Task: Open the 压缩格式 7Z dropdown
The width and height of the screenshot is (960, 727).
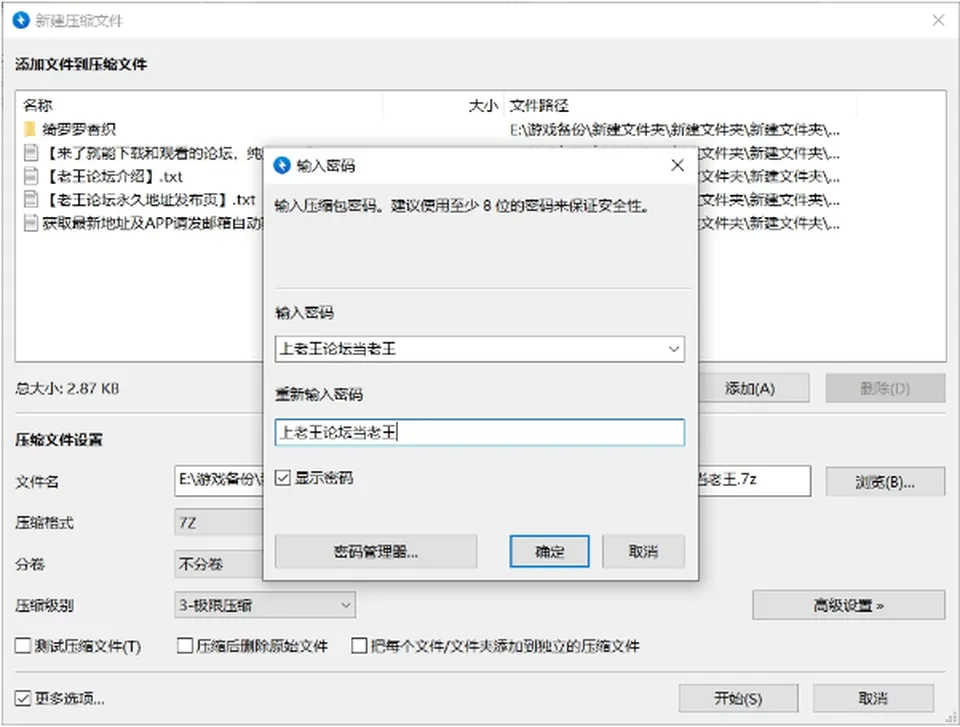Action: pyautogui.click(x=219, y=522)
